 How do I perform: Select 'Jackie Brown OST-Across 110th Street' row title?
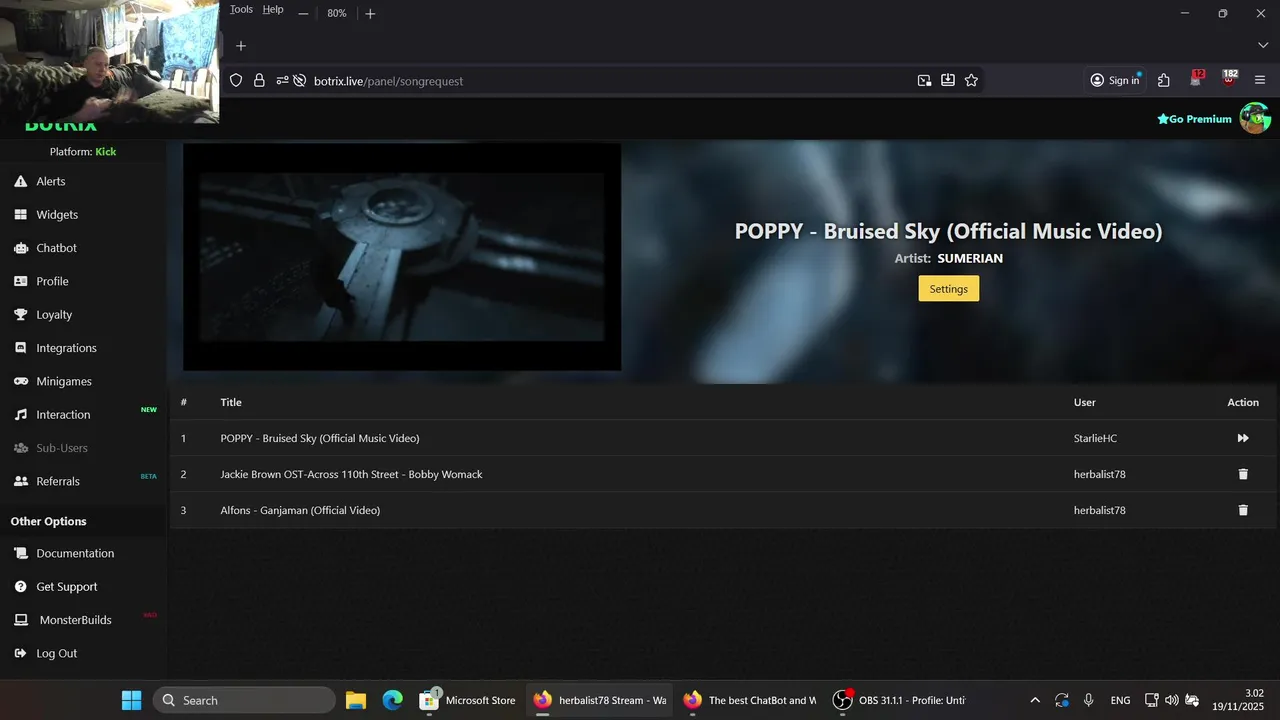click(351, 474)
